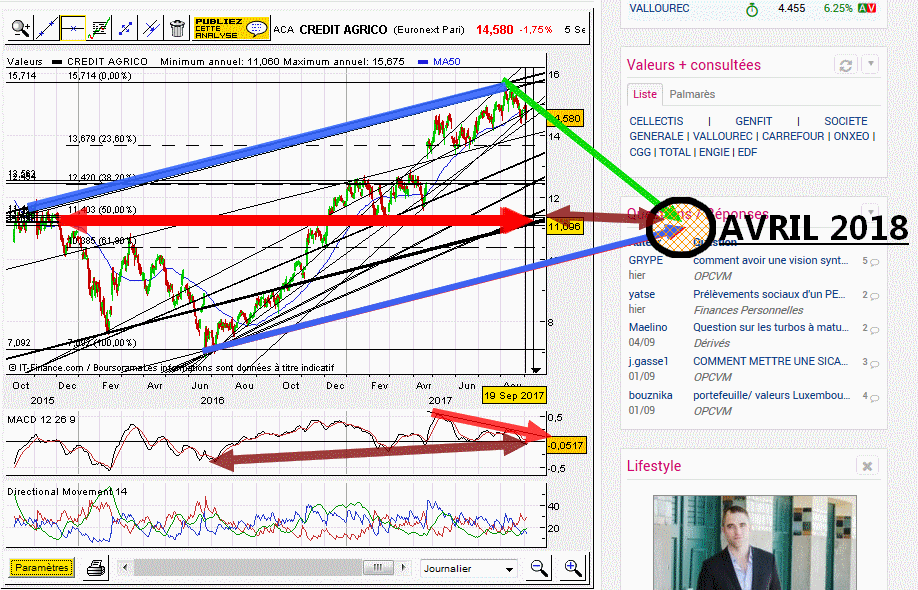
Task: Open question 'COMMENT METTRE UNE SICA...'
Action: 771,361
